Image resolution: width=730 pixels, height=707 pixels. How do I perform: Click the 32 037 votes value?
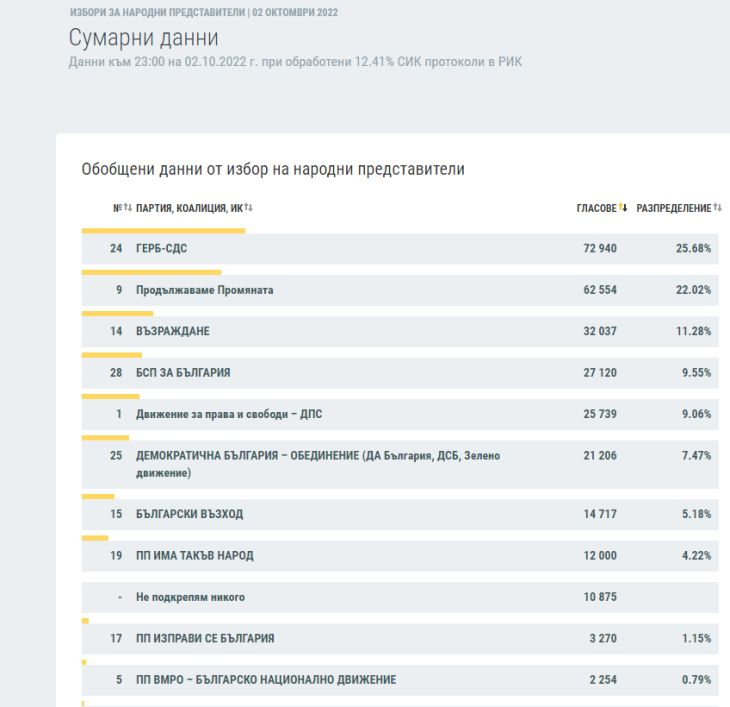tap(600, 331)
